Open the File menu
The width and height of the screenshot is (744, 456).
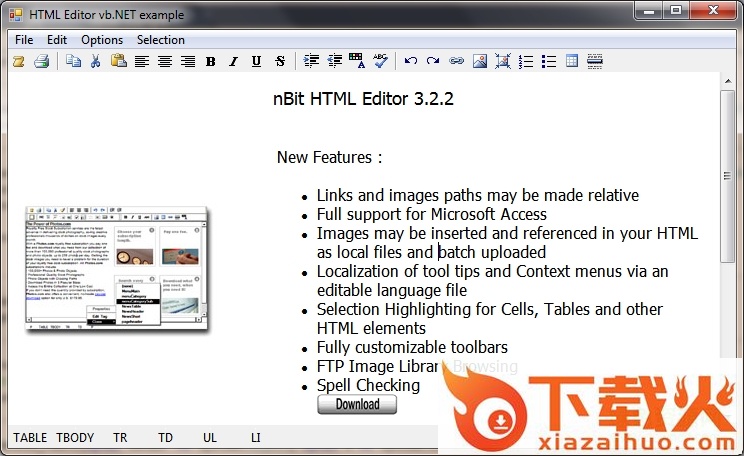(x=24, y=40)
